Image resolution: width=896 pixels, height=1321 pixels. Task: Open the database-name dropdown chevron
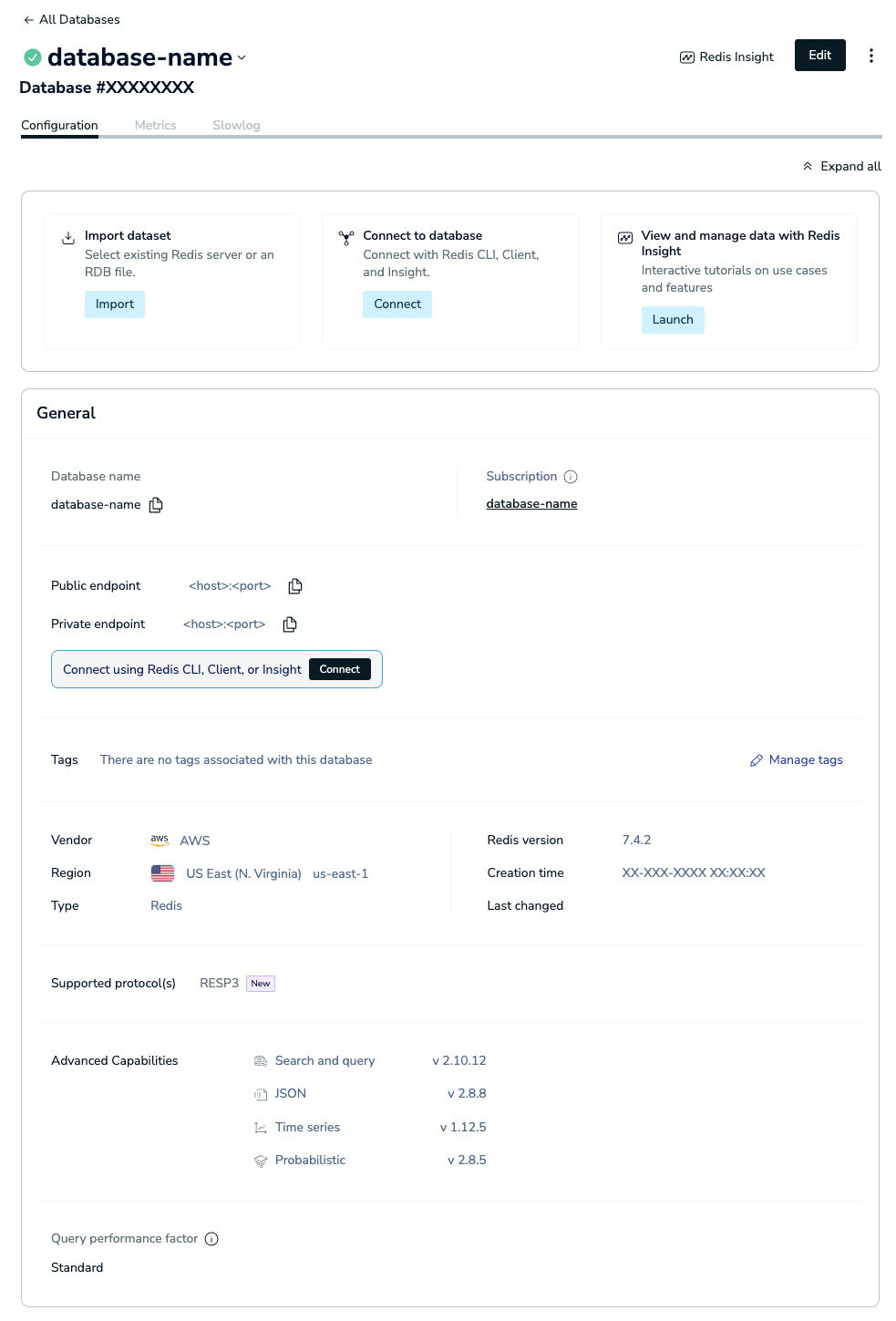coord(242,57)
